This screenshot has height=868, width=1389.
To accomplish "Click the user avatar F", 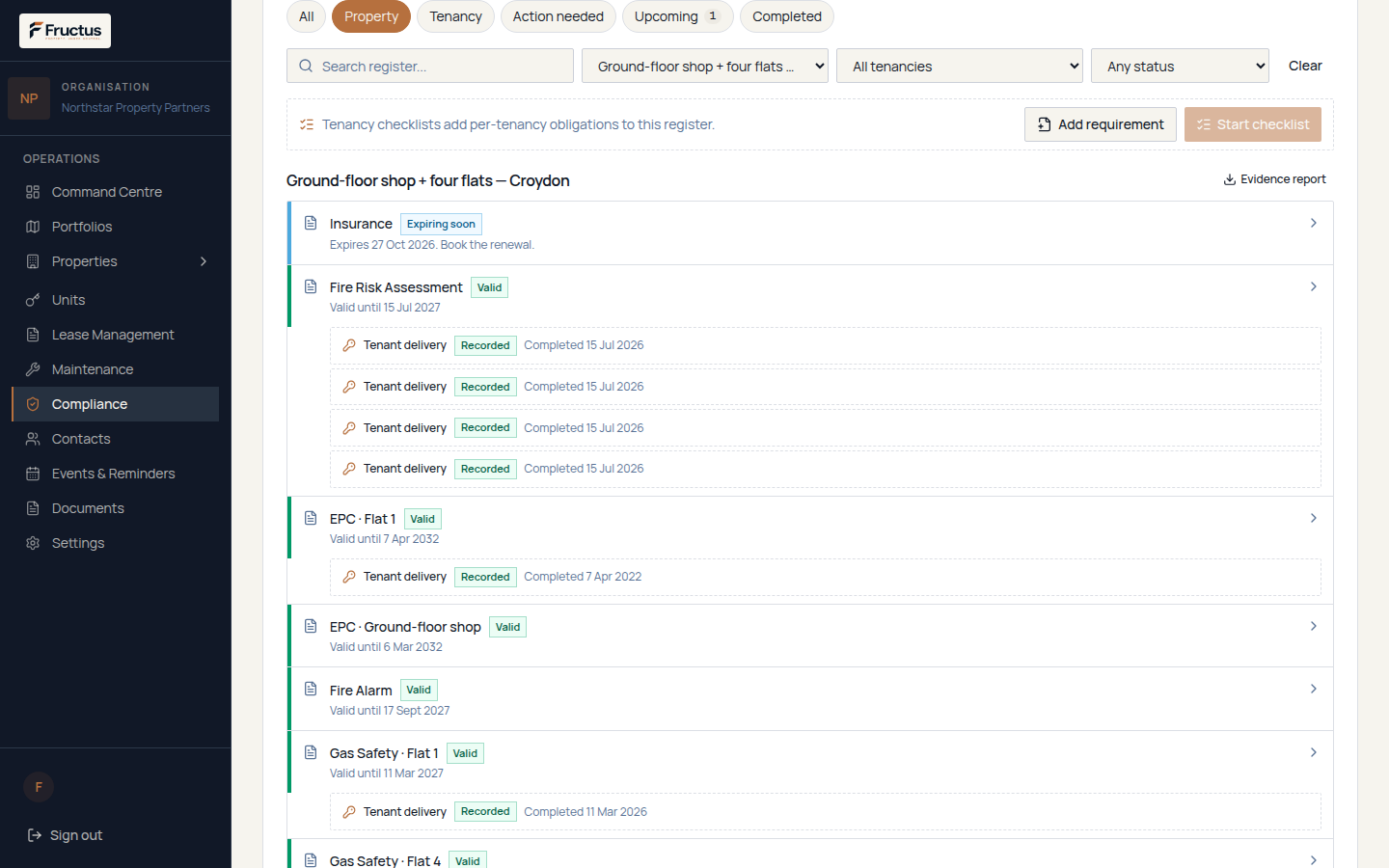I will tap(39, 787).
